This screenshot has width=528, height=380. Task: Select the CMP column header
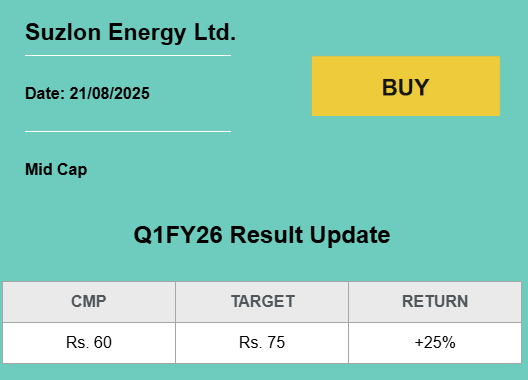[89, 302]
